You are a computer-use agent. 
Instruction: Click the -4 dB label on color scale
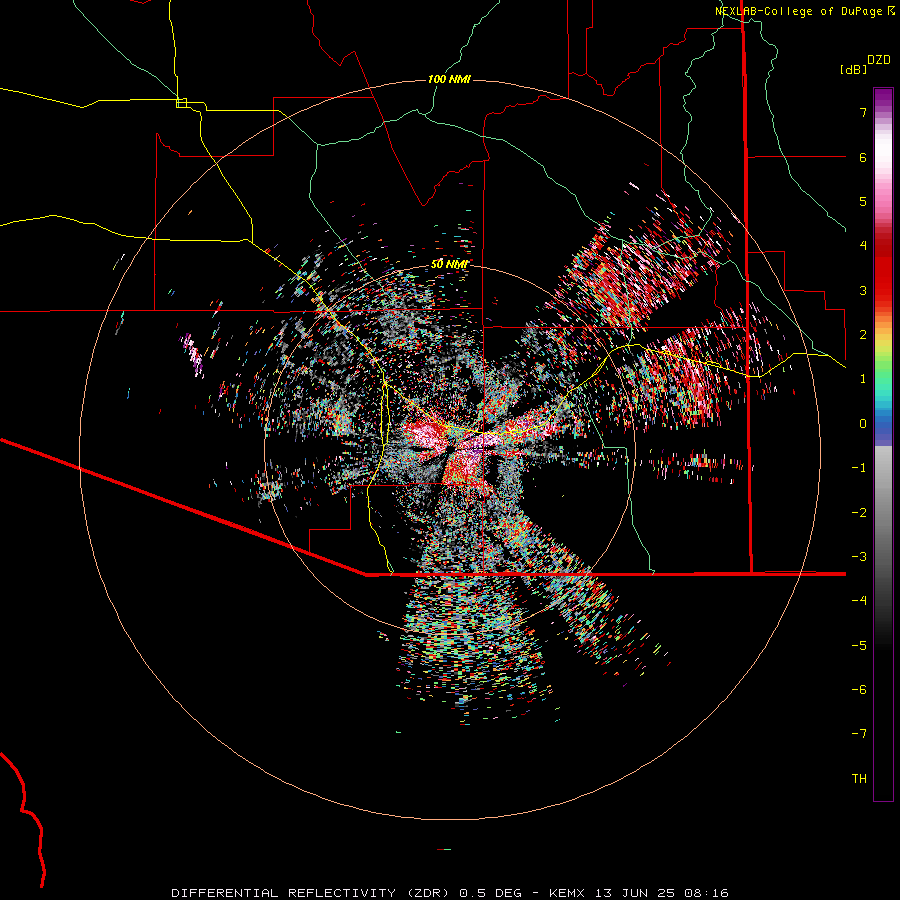click(x=859, y=601)
